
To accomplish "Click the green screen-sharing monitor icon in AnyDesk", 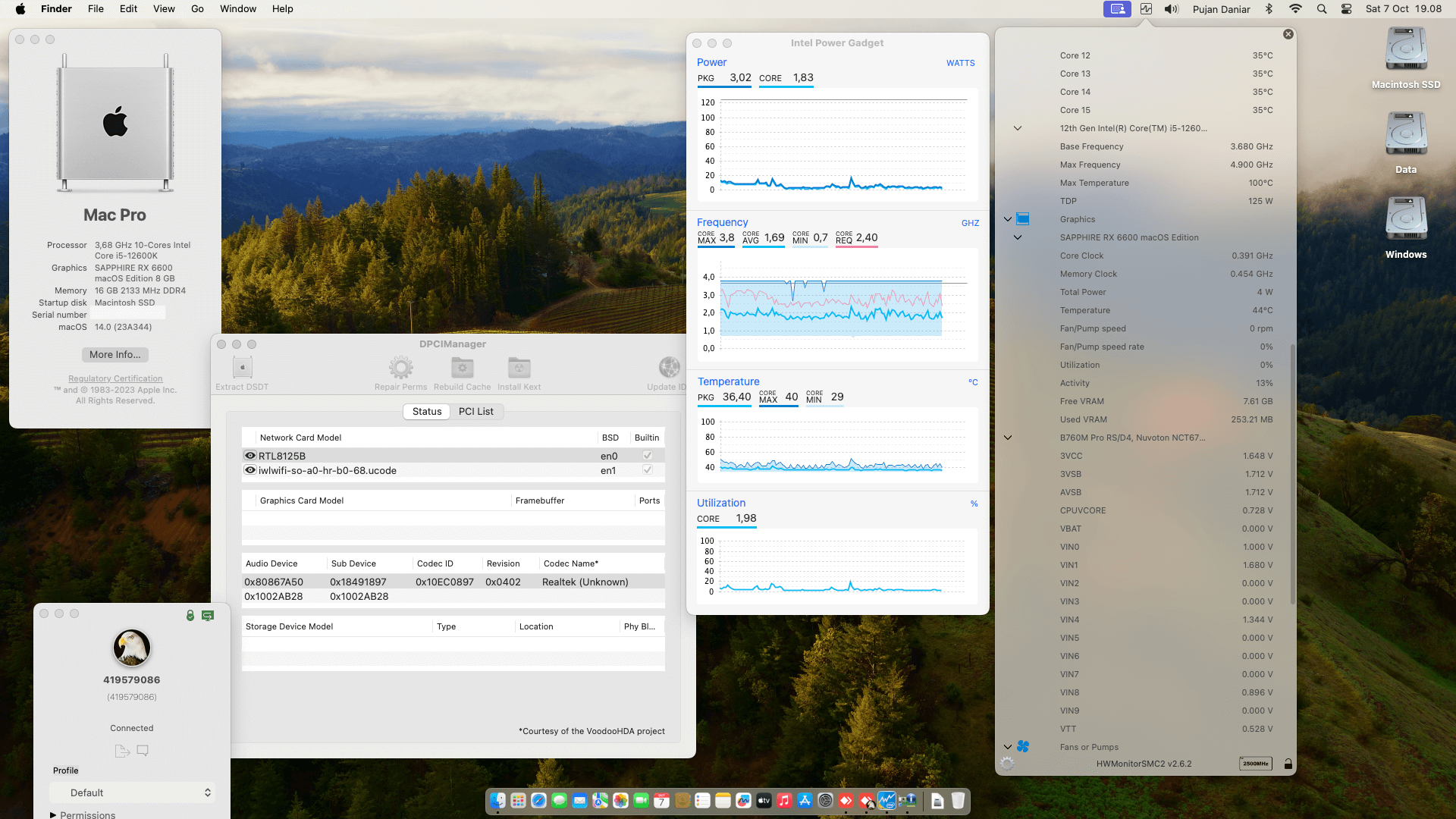I will (208, 615).
